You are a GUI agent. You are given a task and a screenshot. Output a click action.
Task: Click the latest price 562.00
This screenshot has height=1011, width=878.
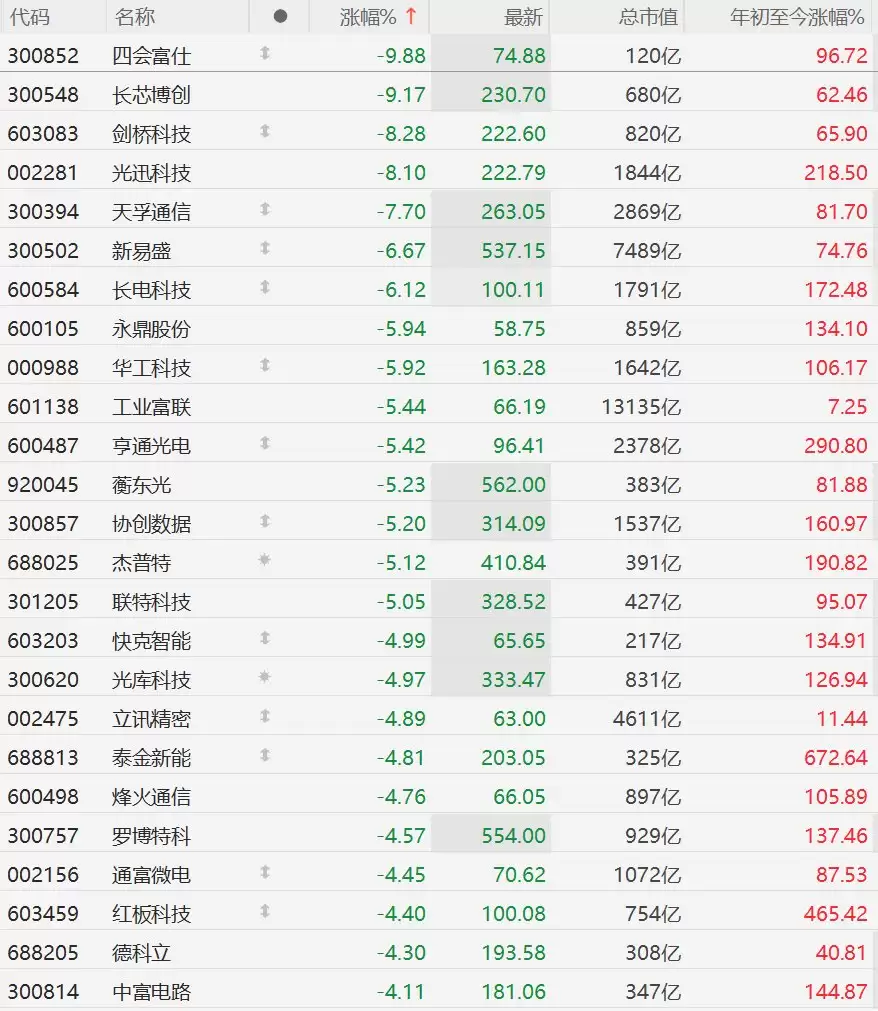tap(513, 485)
